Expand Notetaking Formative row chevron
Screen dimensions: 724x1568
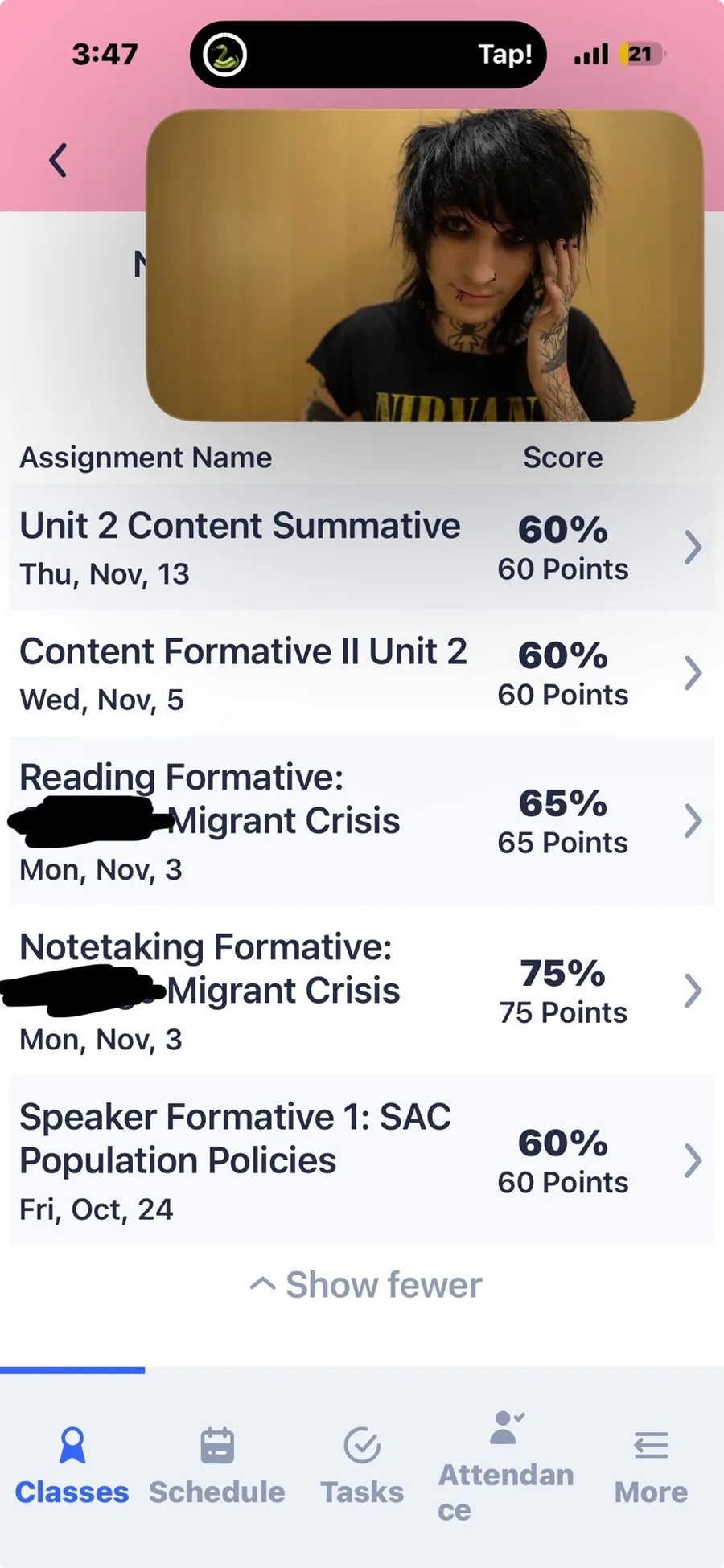point(693,991)
